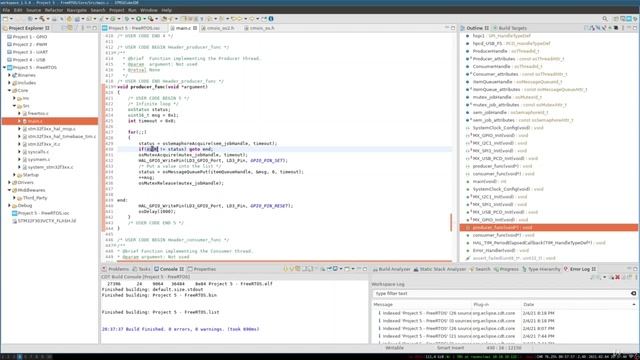Open the Navigate menu
This screenshot has height=360, width=640.
tap(77, 10)
